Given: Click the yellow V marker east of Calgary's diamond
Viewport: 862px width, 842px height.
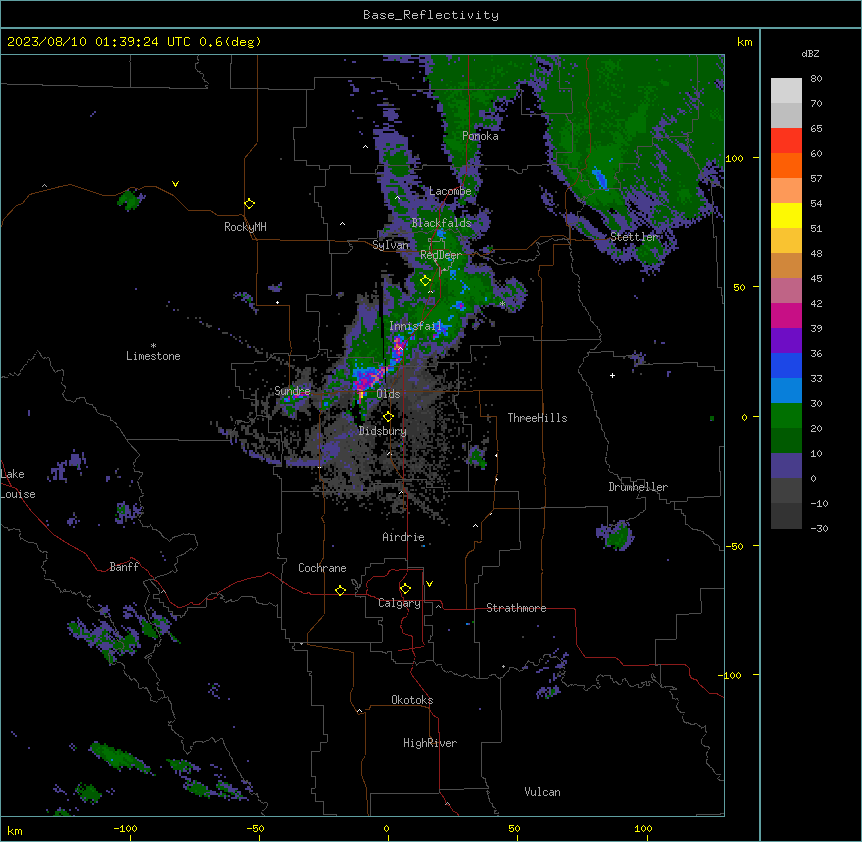Looking at the screenshot, I should click(429, 584).
